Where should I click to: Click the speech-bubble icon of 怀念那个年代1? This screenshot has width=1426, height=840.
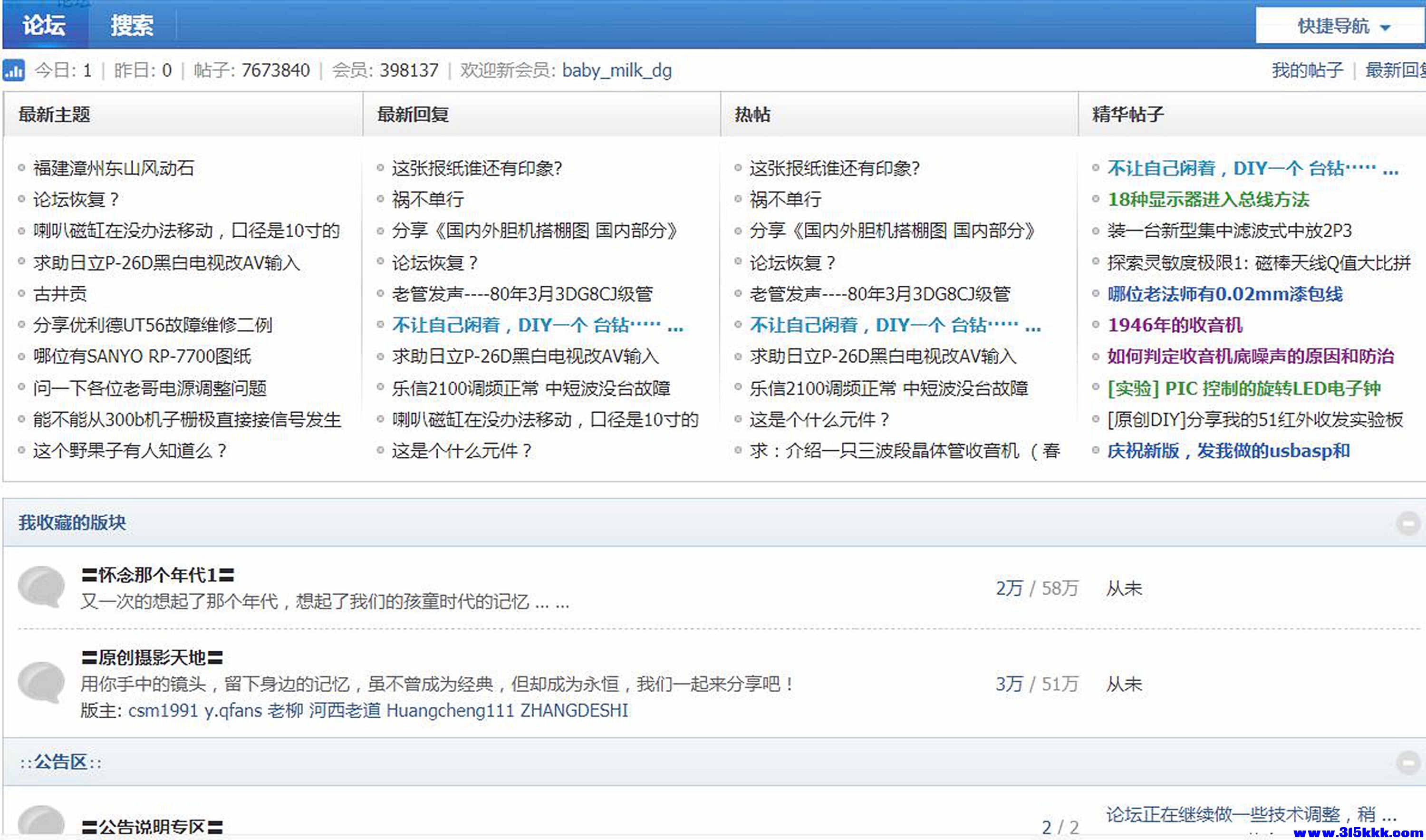[41, 587]
